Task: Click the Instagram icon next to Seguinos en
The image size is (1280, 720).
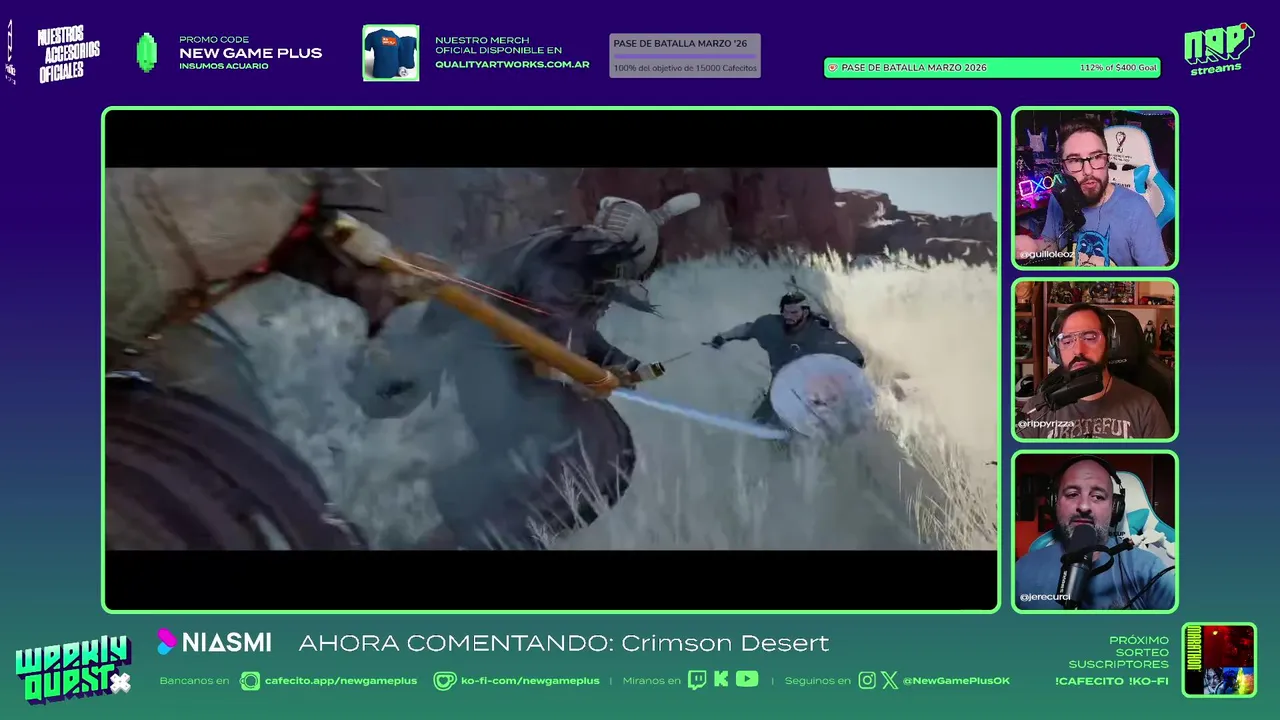Action: (x=867, y=680)
